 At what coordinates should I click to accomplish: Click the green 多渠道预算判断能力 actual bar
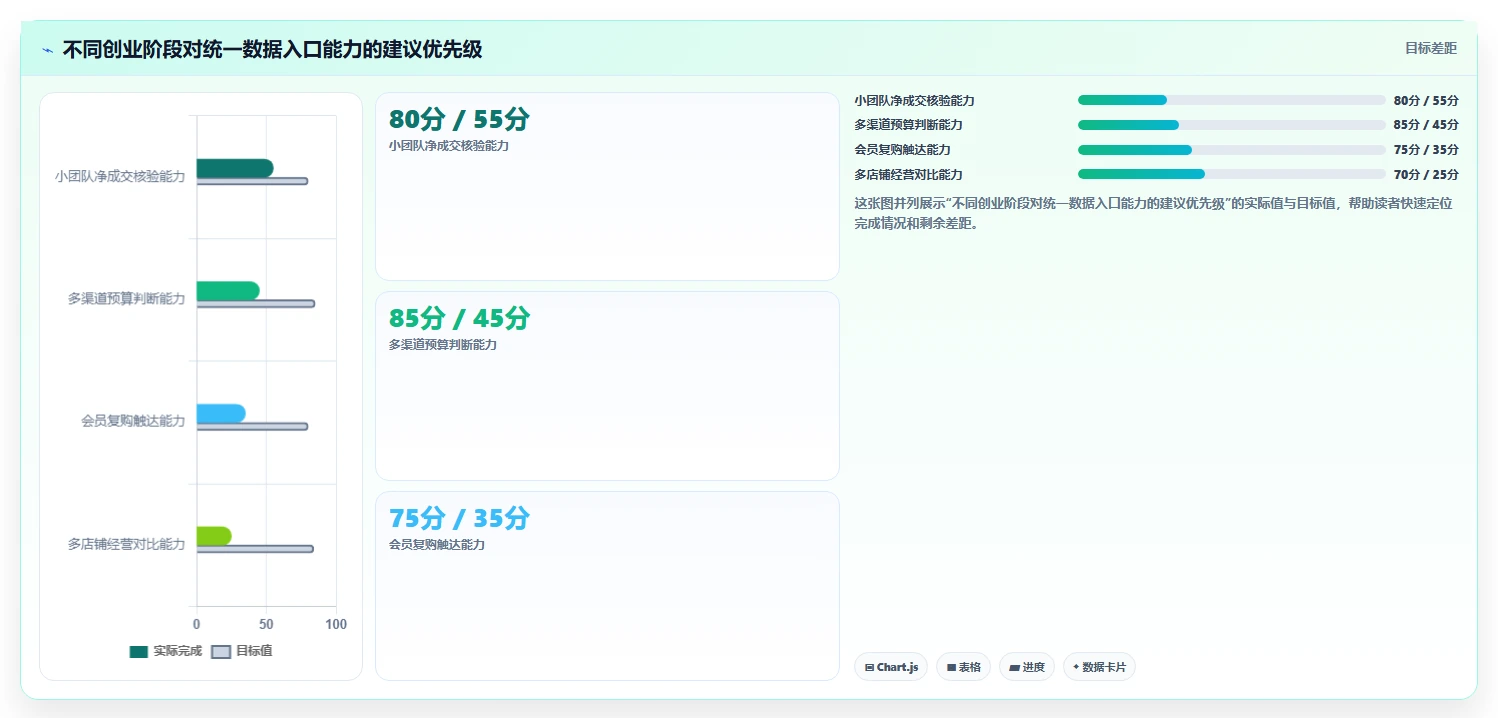tap(228, 291)
